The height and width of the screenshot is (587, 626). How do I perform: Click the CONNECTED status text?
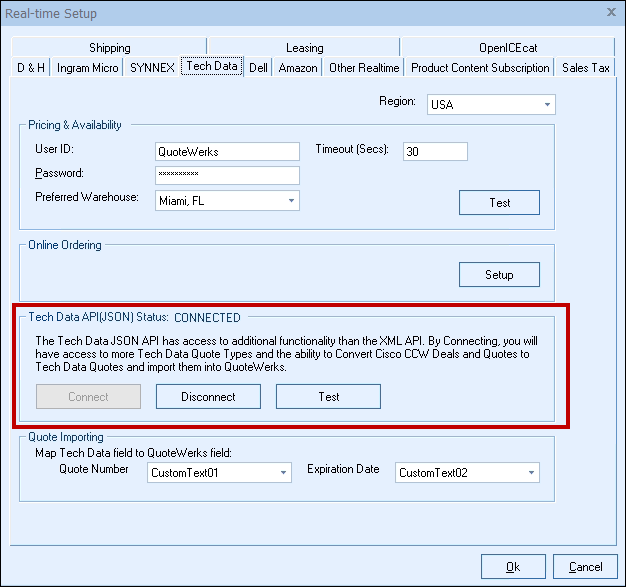point(207,317)
